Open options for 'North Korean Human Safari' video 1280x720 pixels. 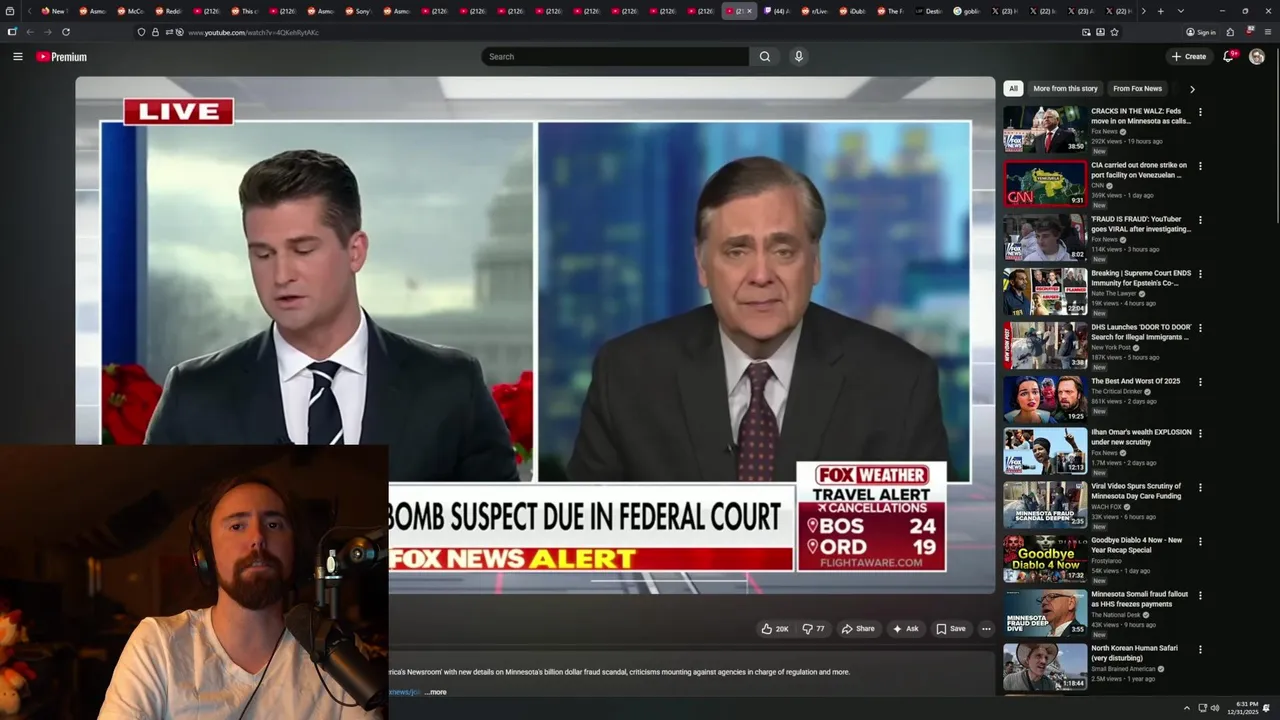[1200, 649]
